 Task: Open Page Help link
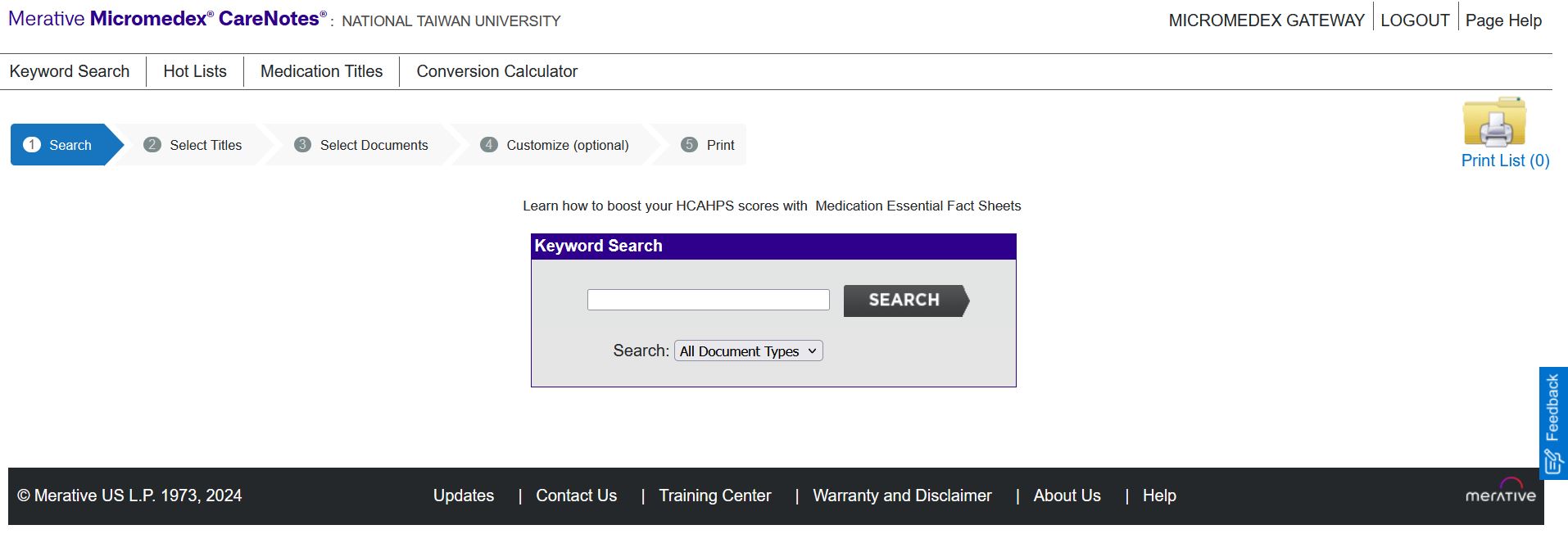[1503, 20]
